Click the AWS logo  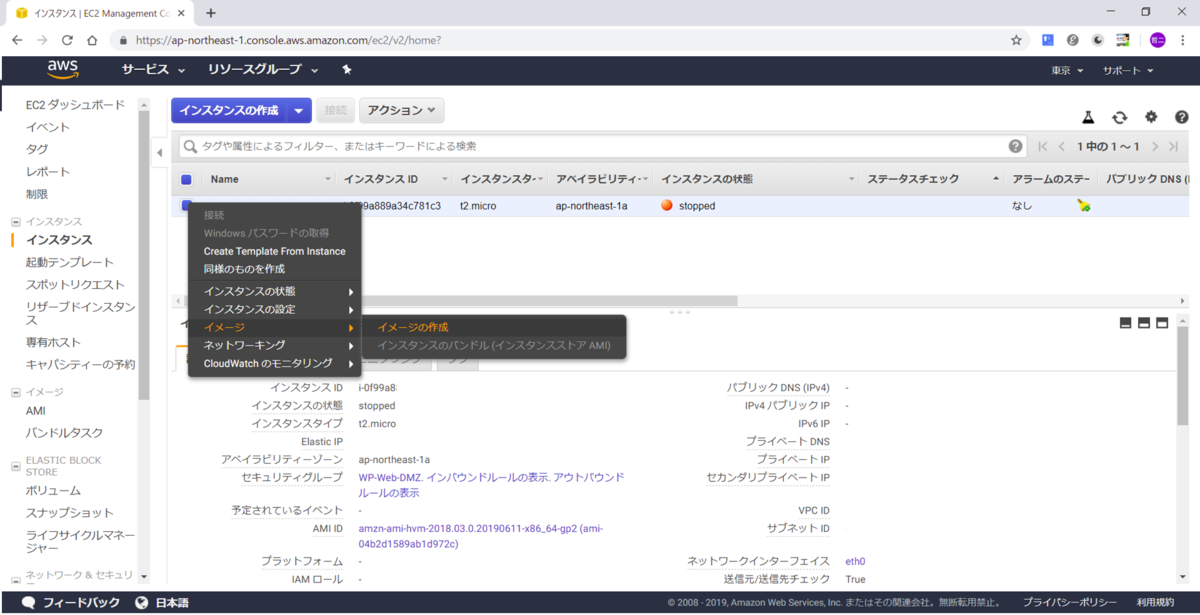[x=62, y=69]
